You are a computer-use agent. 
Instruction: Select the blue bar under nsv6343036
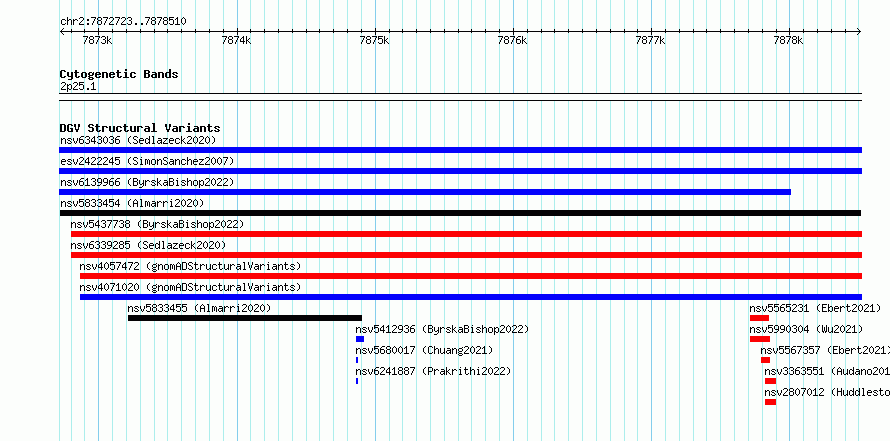coord(460,150)
